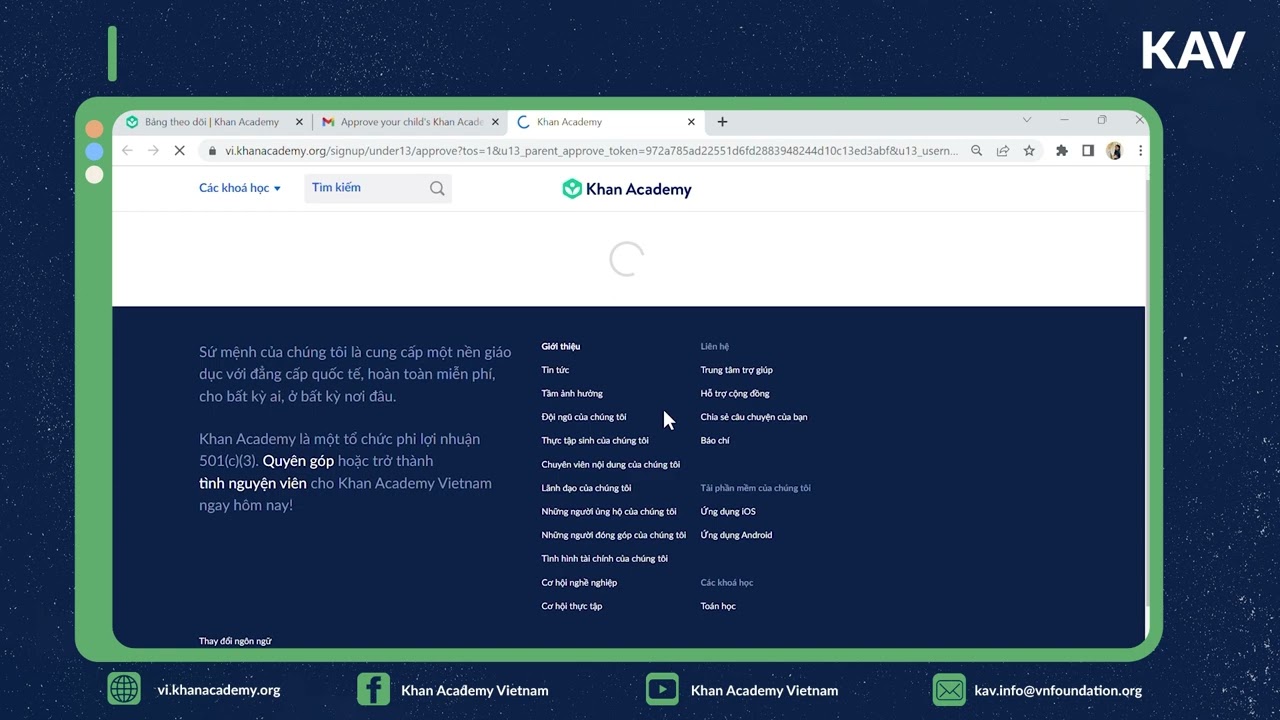
Task: Click the search magnifier in Tìm kiếm box
Action: pos(437,188)
